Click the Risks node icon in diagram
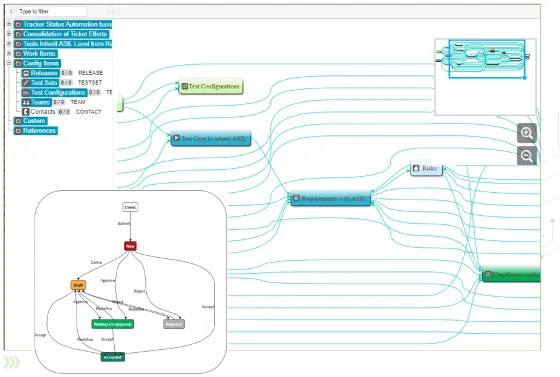Screen dimensions: 560x377 pos(416,168)
